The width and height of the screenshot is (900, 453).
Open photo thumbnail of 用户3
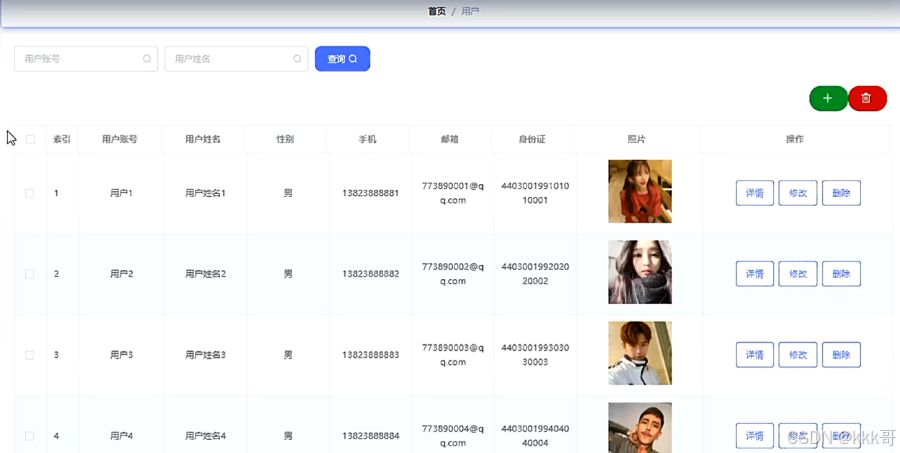pos(640,353)
